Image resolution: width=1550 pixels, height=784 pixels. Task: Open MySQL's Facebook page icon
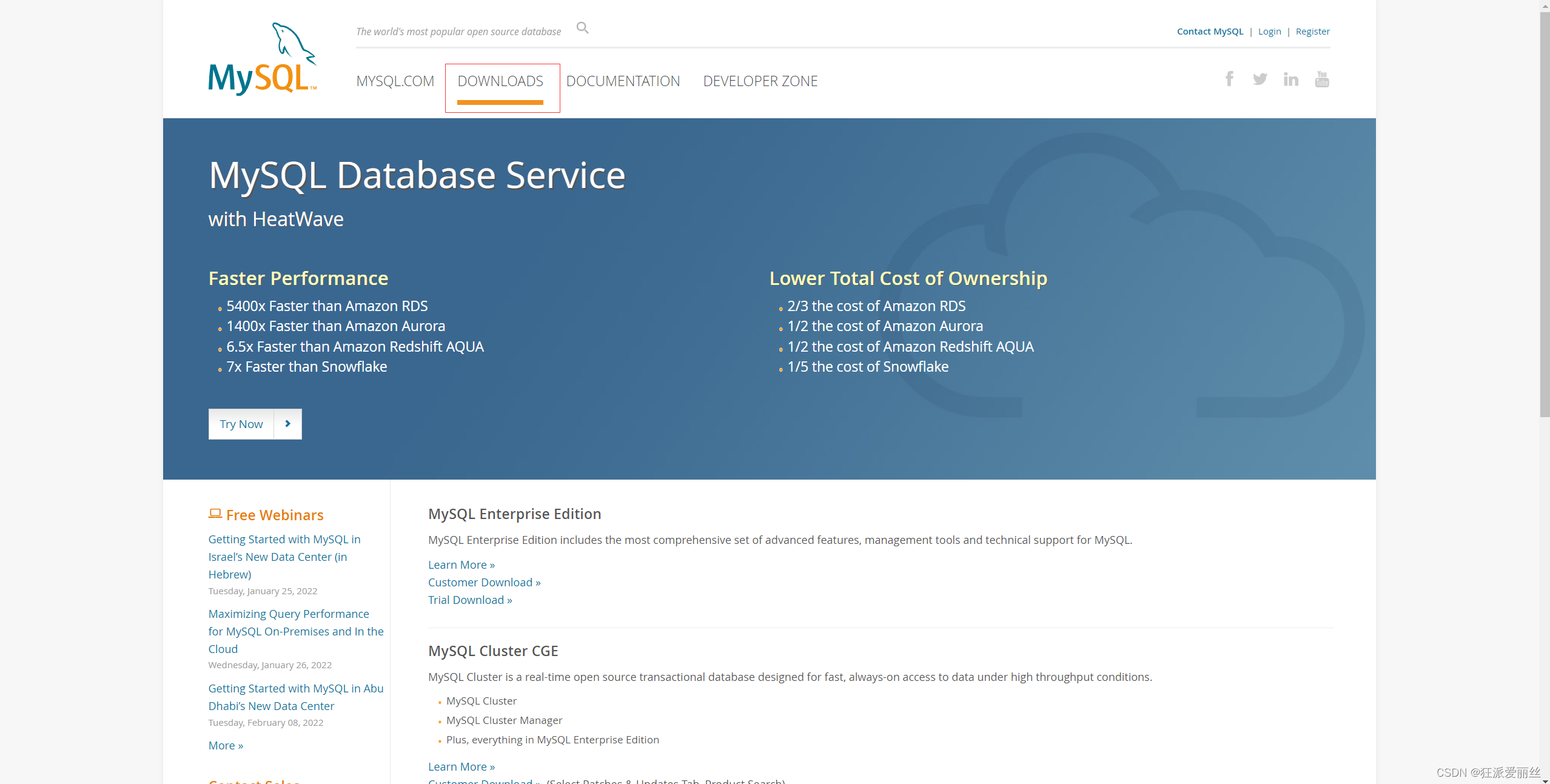pos(1229,79)
